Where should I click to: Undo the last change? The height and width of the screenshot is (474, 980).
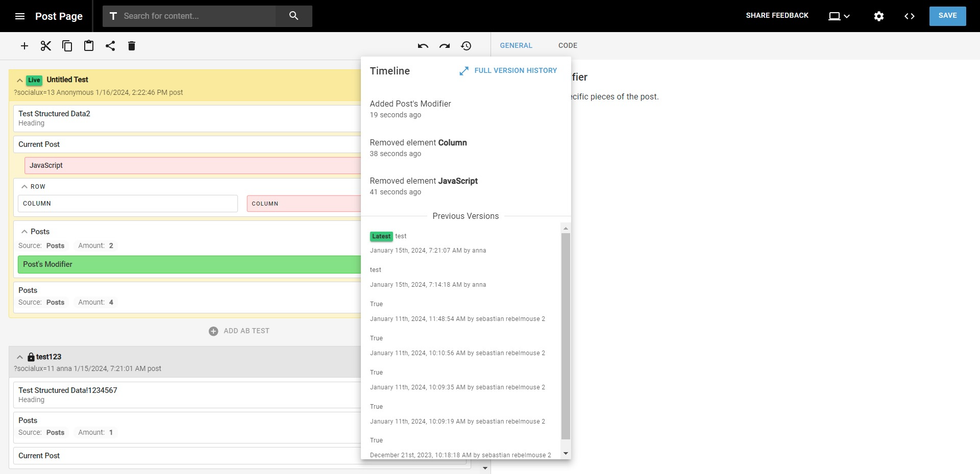coord(423,46)
